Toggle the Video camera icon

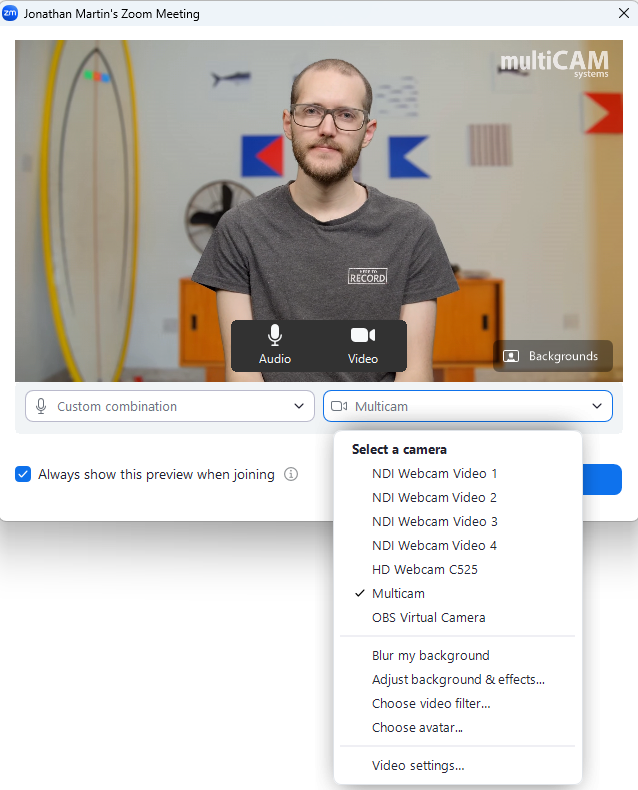(362, 345)
